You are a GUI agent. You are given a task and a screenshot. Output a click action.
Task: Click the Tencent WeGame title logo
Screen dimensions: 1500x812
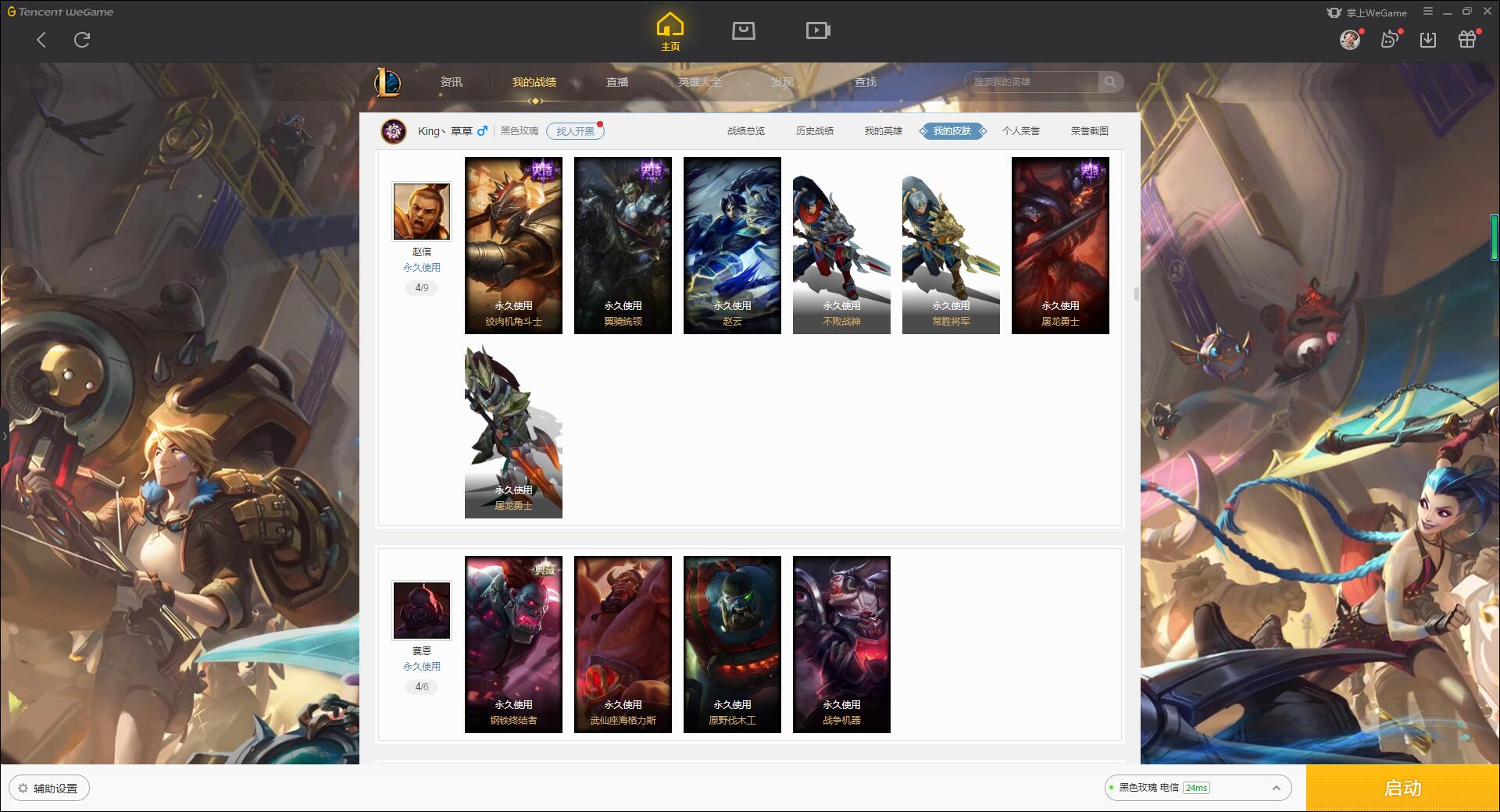(60, 12)
